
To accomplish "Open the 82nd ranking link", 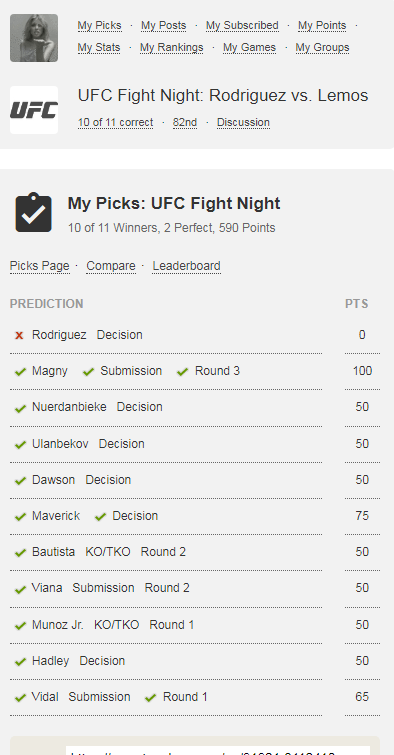I will [x=185, y=123].
